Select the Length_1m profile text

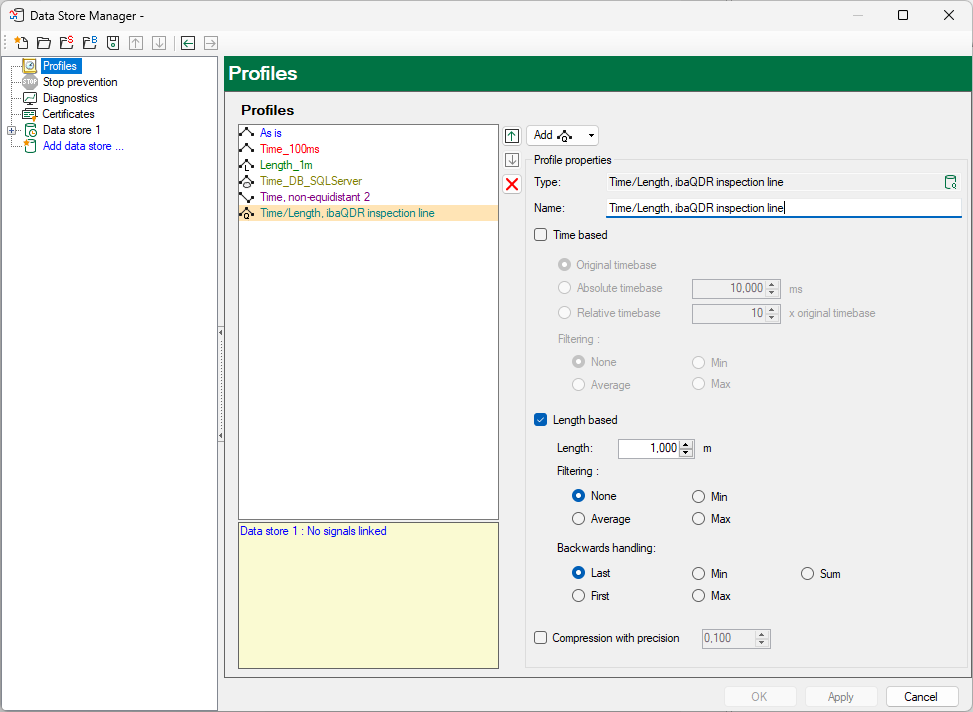click(x=286, y=165)
